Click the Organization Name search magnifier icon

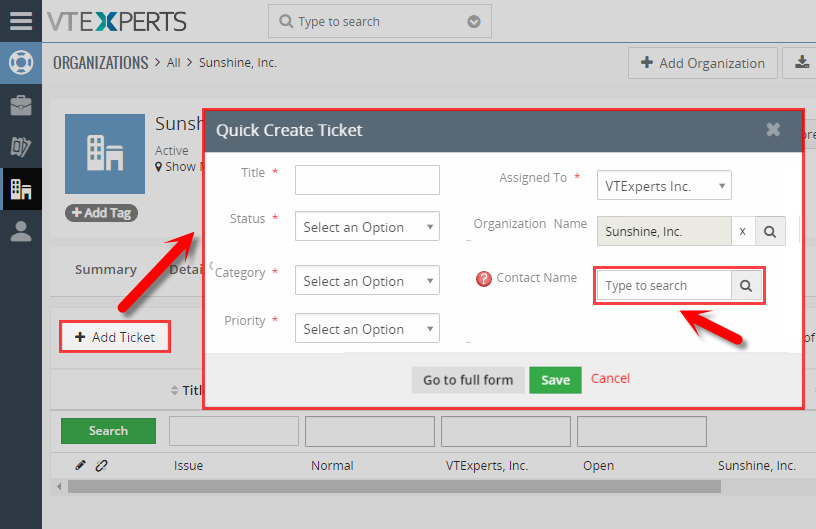pyautogui.click(x=770, y=231)
